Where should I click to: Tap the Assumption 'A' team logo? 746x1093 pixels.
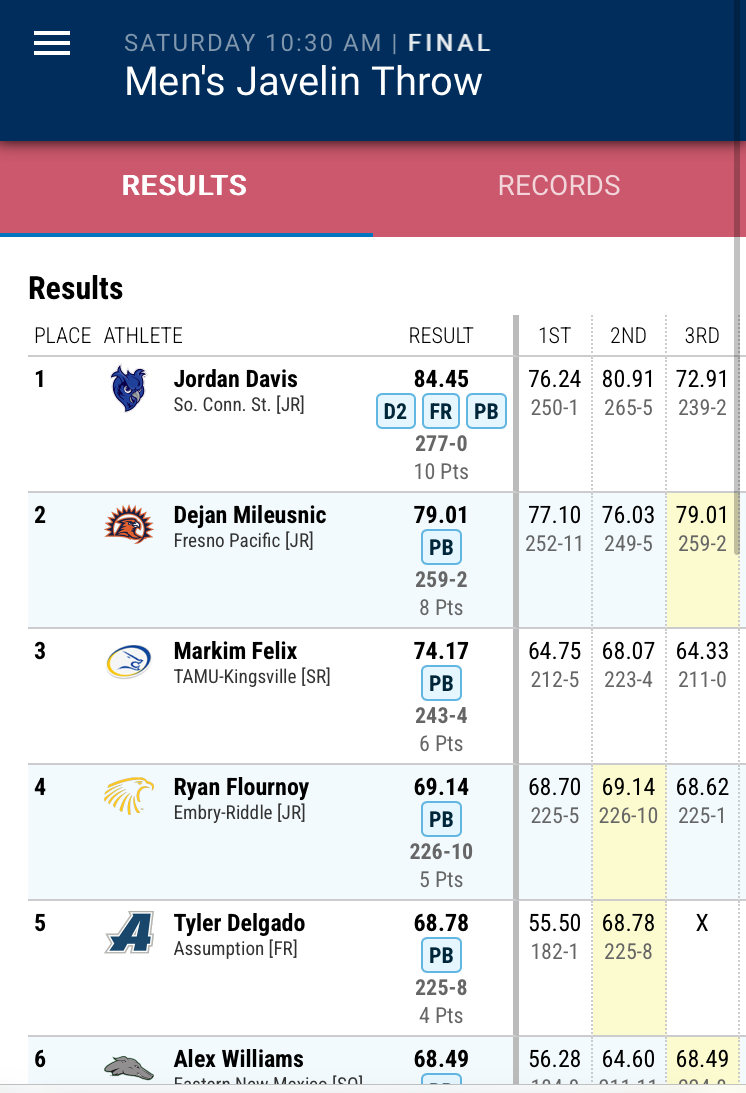tap(129, 933)
